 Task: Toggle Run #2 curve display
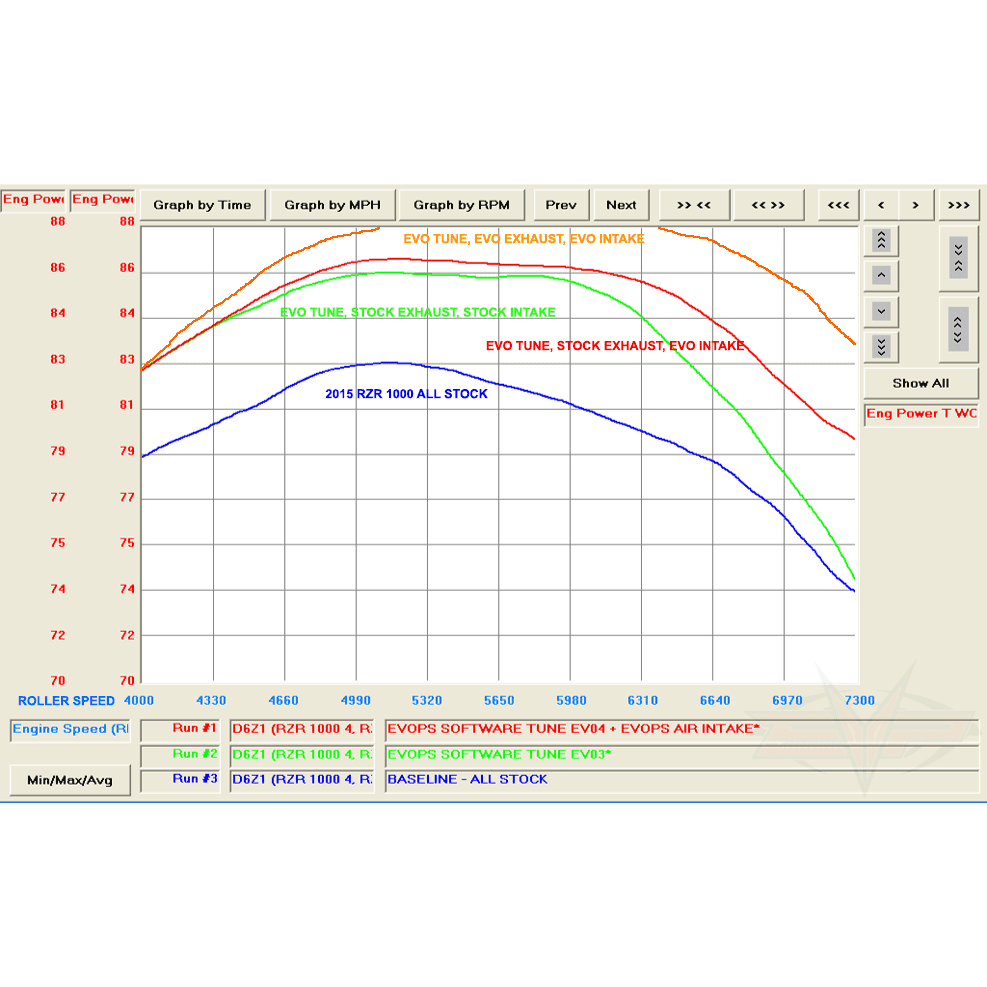point(195,754)
